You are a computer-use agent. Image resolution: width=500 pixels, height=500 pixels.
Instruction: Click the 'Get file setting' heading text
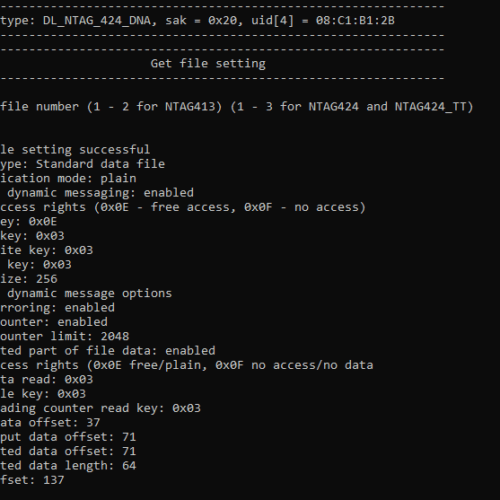[x=208, y=64]
